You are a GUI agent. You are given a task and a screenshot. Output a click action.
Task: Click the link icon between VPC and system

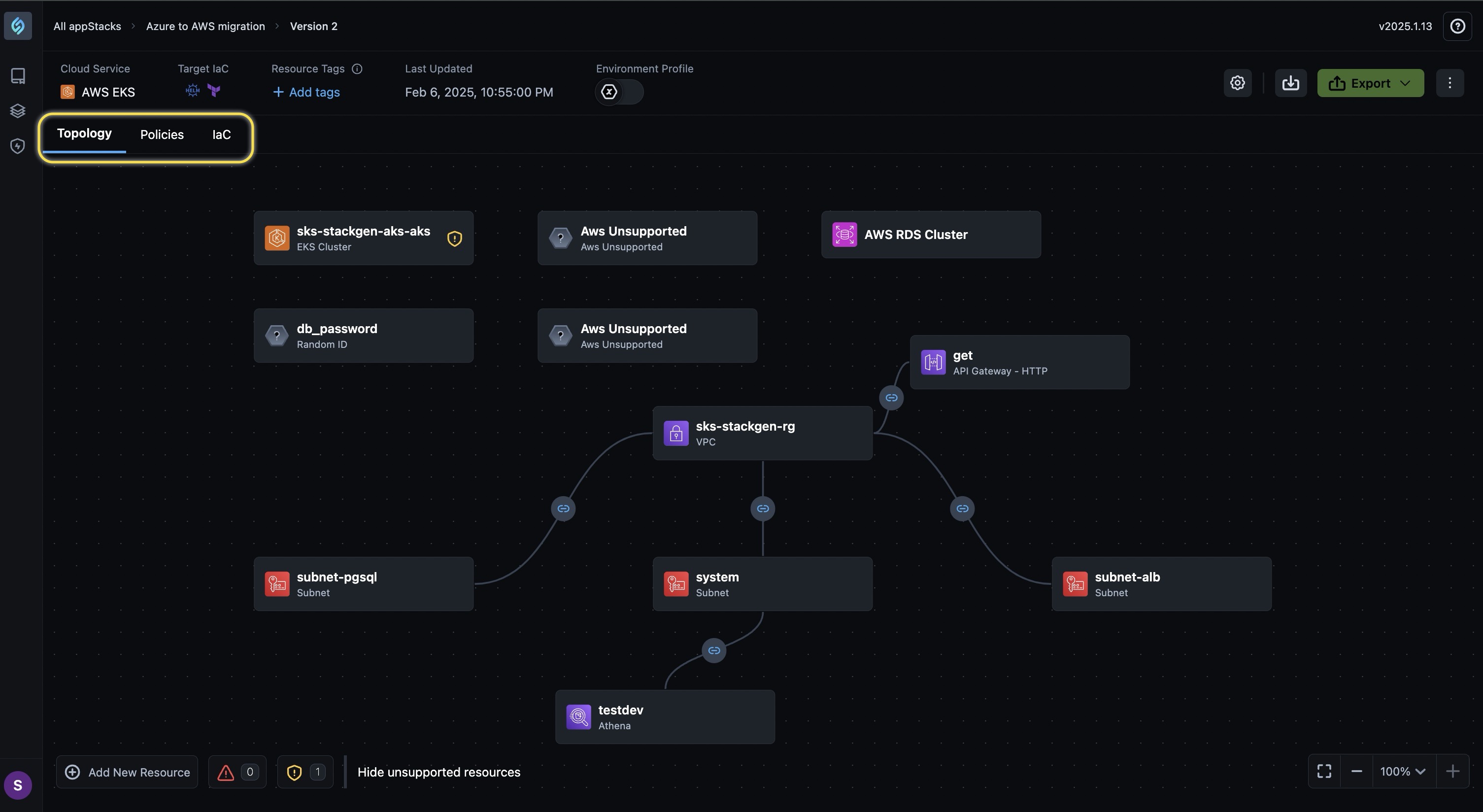pyautogui.click(x=763, y=508)
